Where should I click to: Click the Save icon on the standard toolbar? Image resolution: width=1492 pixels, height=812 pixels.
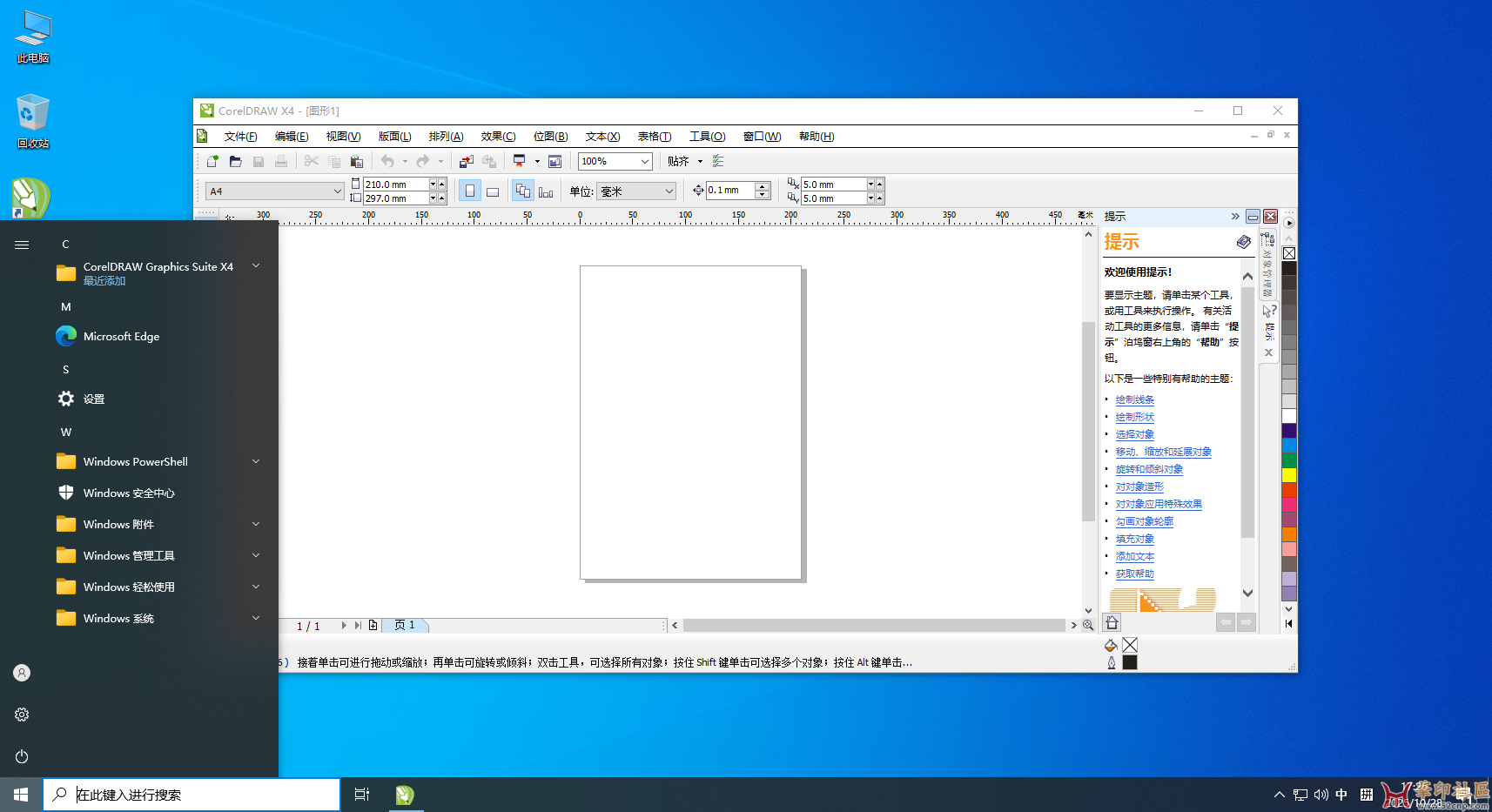point(259,161)
